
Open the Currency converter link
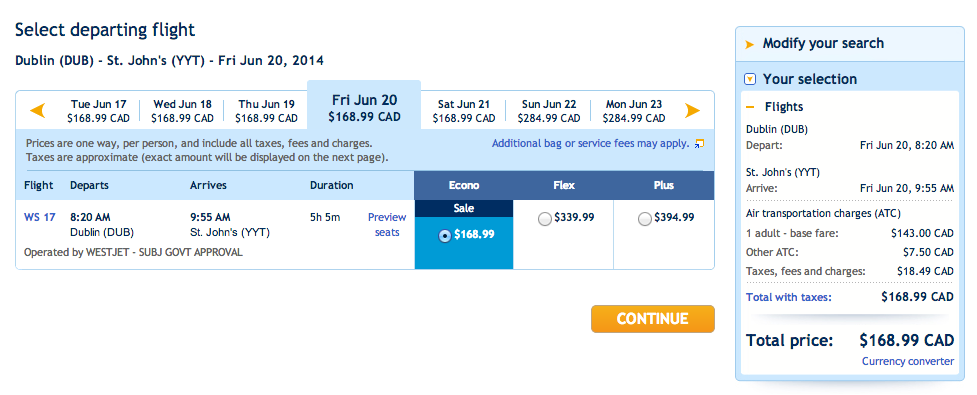tap(908, 361)
